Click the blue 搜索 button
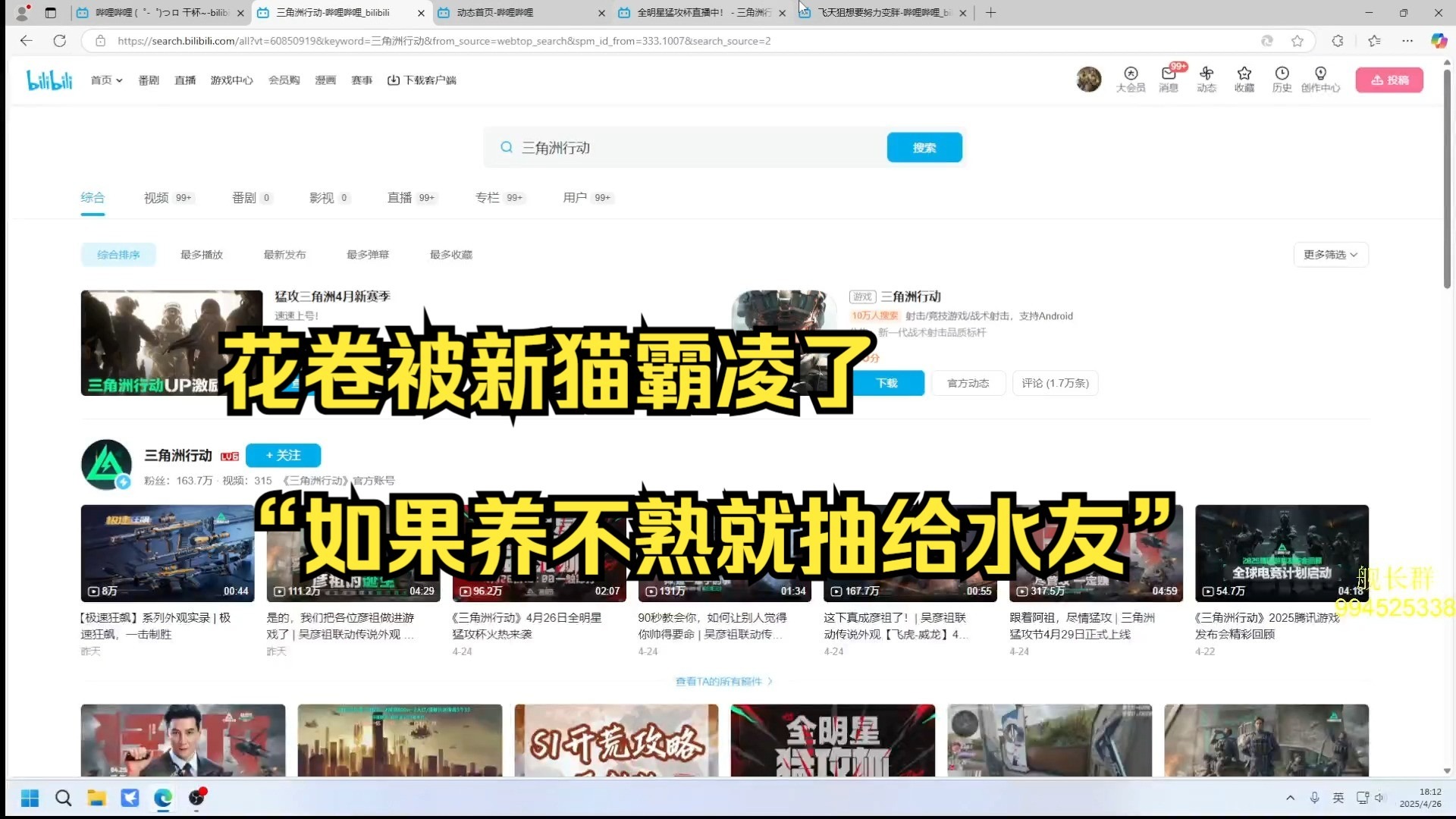 click(x=924, y=148)
